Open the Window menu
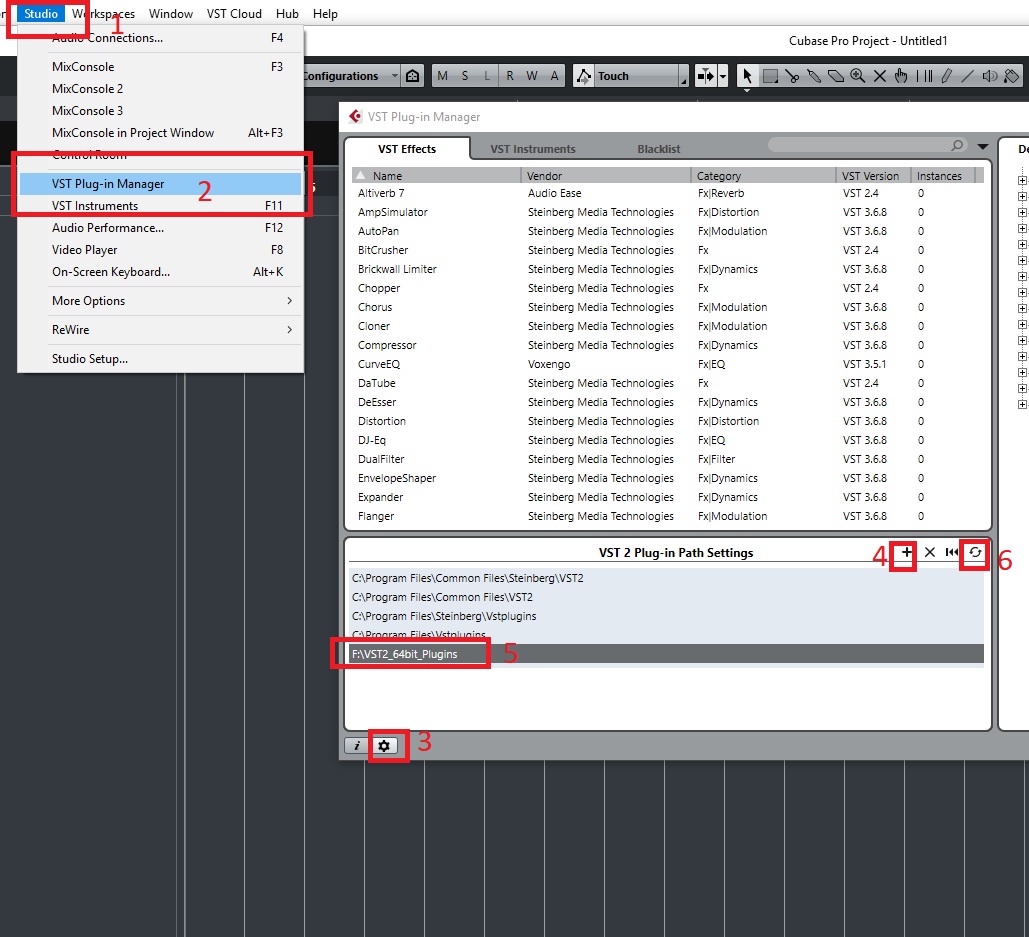Image resolution: width=1029 pixels, height=937 pixels. [x=171, y=14]
